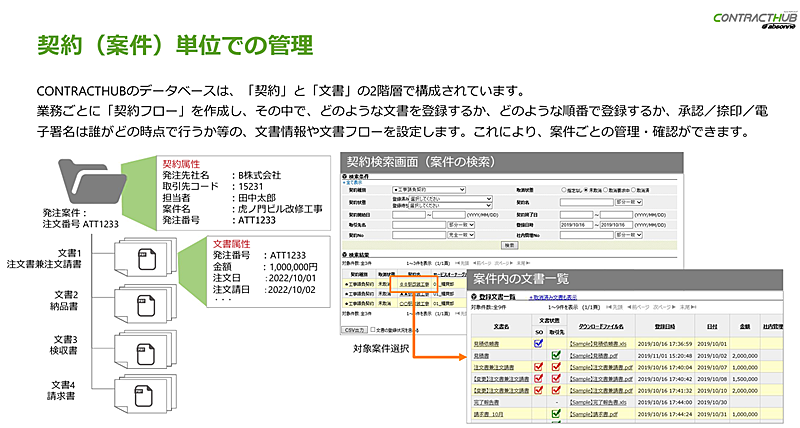Click the 検索結果 section header icon
800x428 pixels.
344,254
